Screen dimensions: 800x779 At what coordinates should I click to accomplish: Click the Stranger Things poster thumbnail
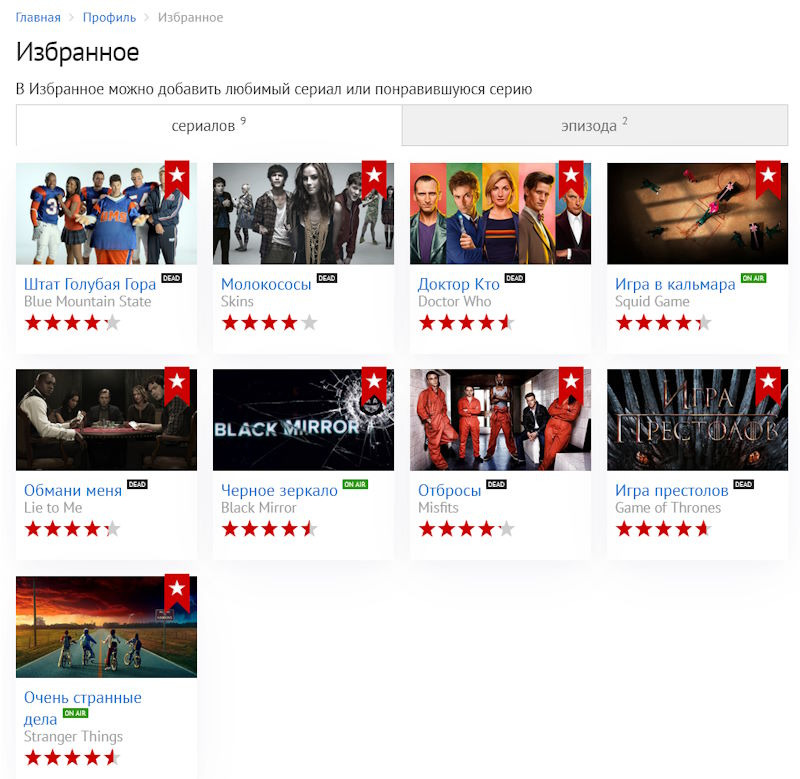[x=106, y=627]
